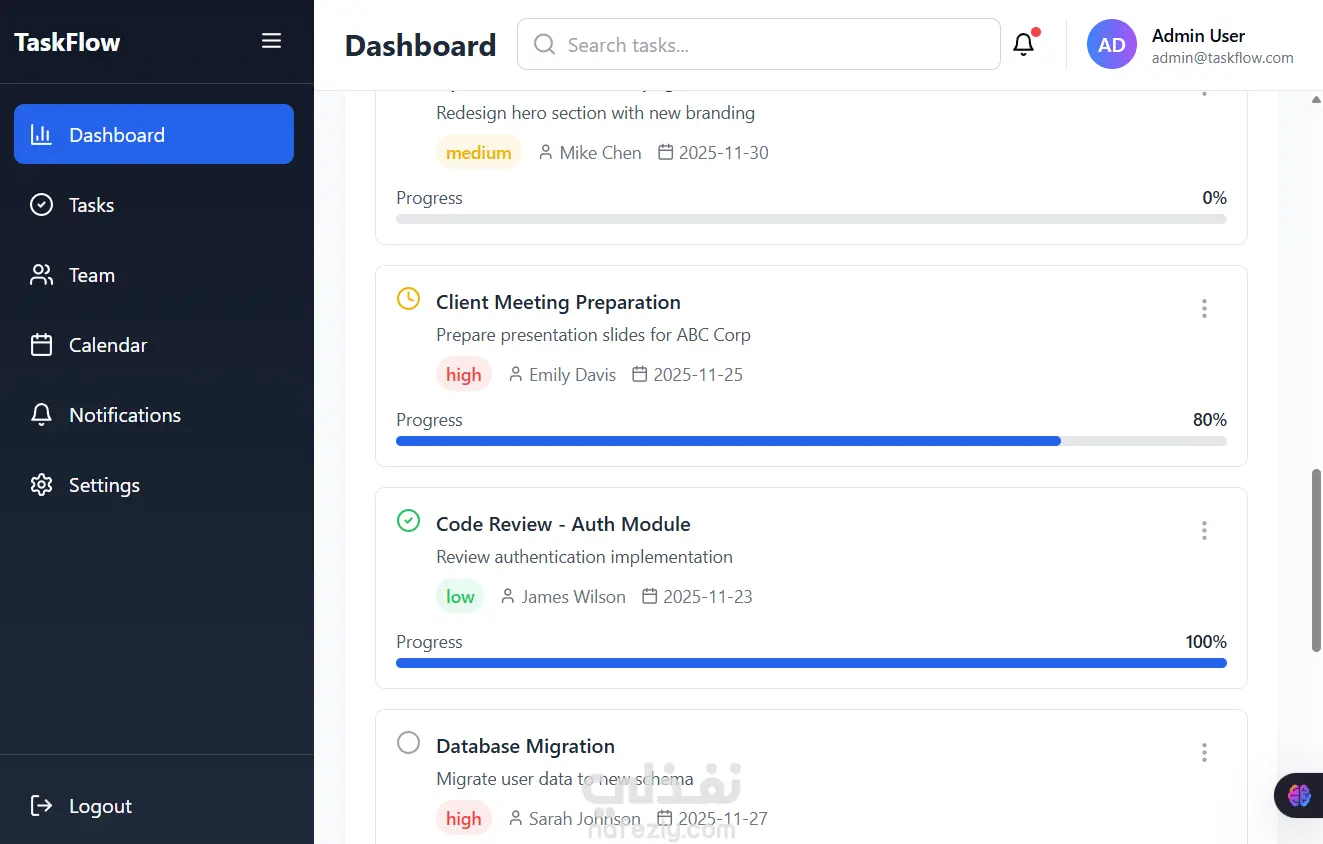Click the assignee name Mike Chen

[x=600, y=153]
